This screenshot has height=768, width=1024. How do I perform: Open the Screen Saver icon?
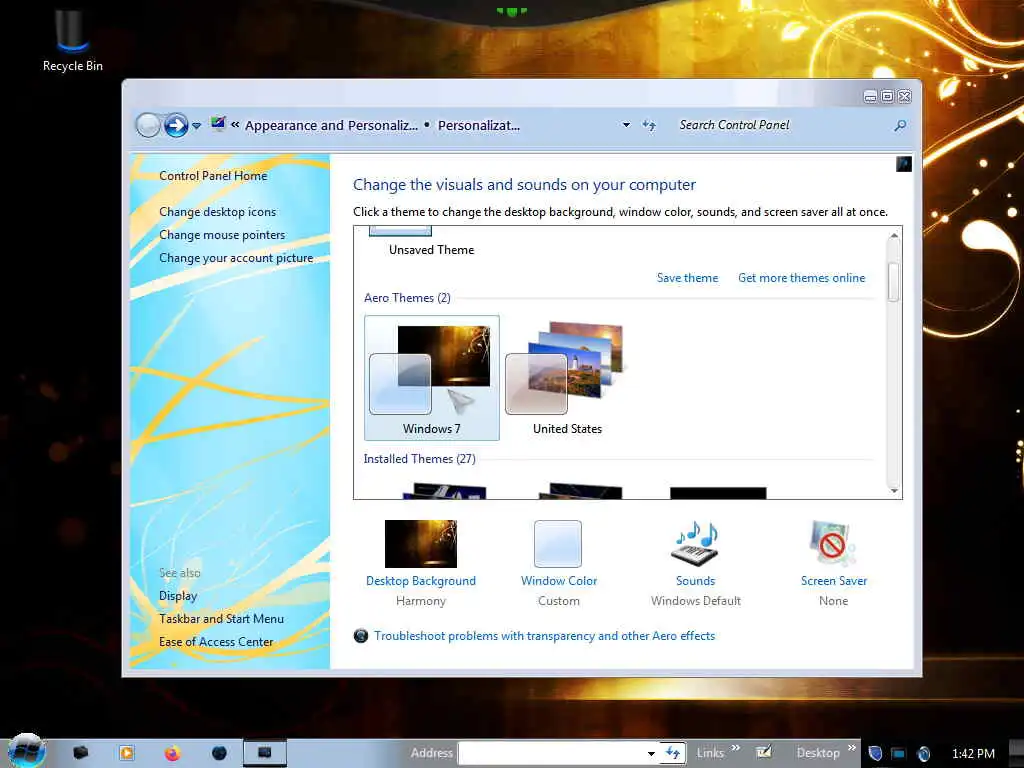[x=833, y=543]
